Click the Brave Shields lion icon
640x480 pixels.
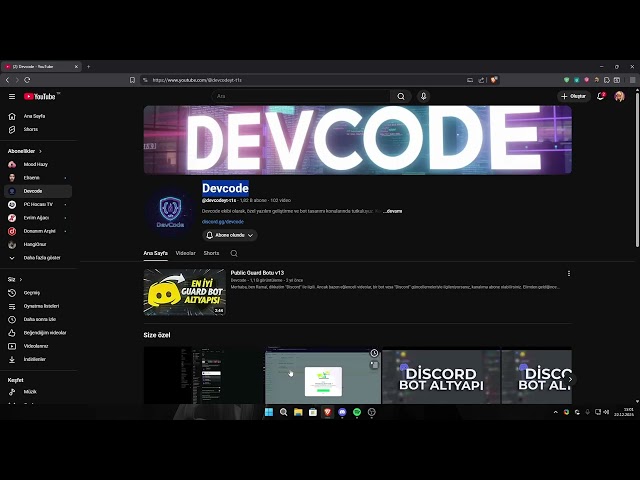pos(494,80)
